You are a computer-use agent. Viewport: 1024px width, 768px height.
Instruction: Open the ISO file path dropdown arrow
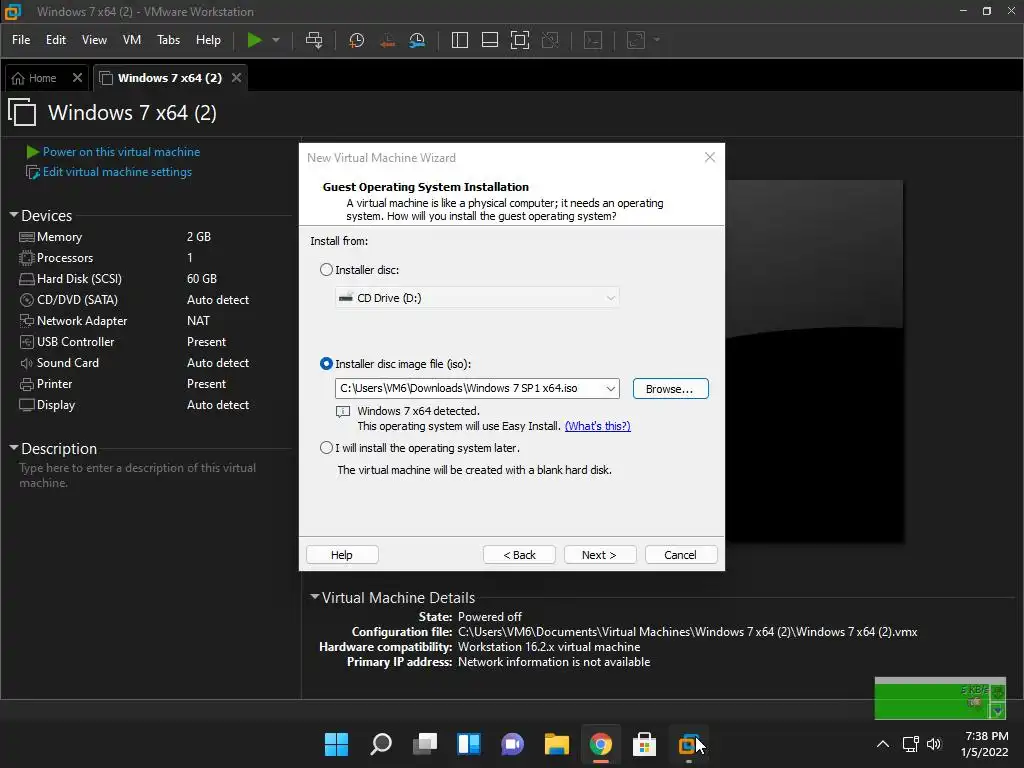tap(610, 389)
